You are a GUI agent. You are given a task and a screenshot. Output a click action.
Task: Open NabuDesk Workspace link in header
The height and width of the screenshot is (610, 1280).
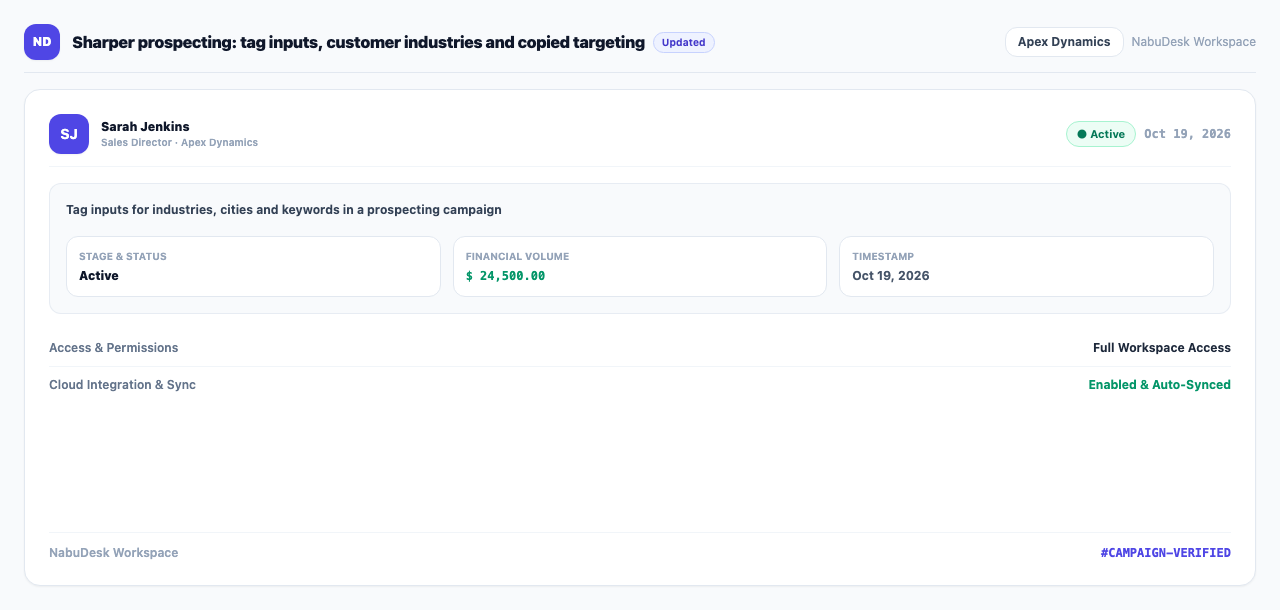pyautogui.click(x=1193, y=42)
